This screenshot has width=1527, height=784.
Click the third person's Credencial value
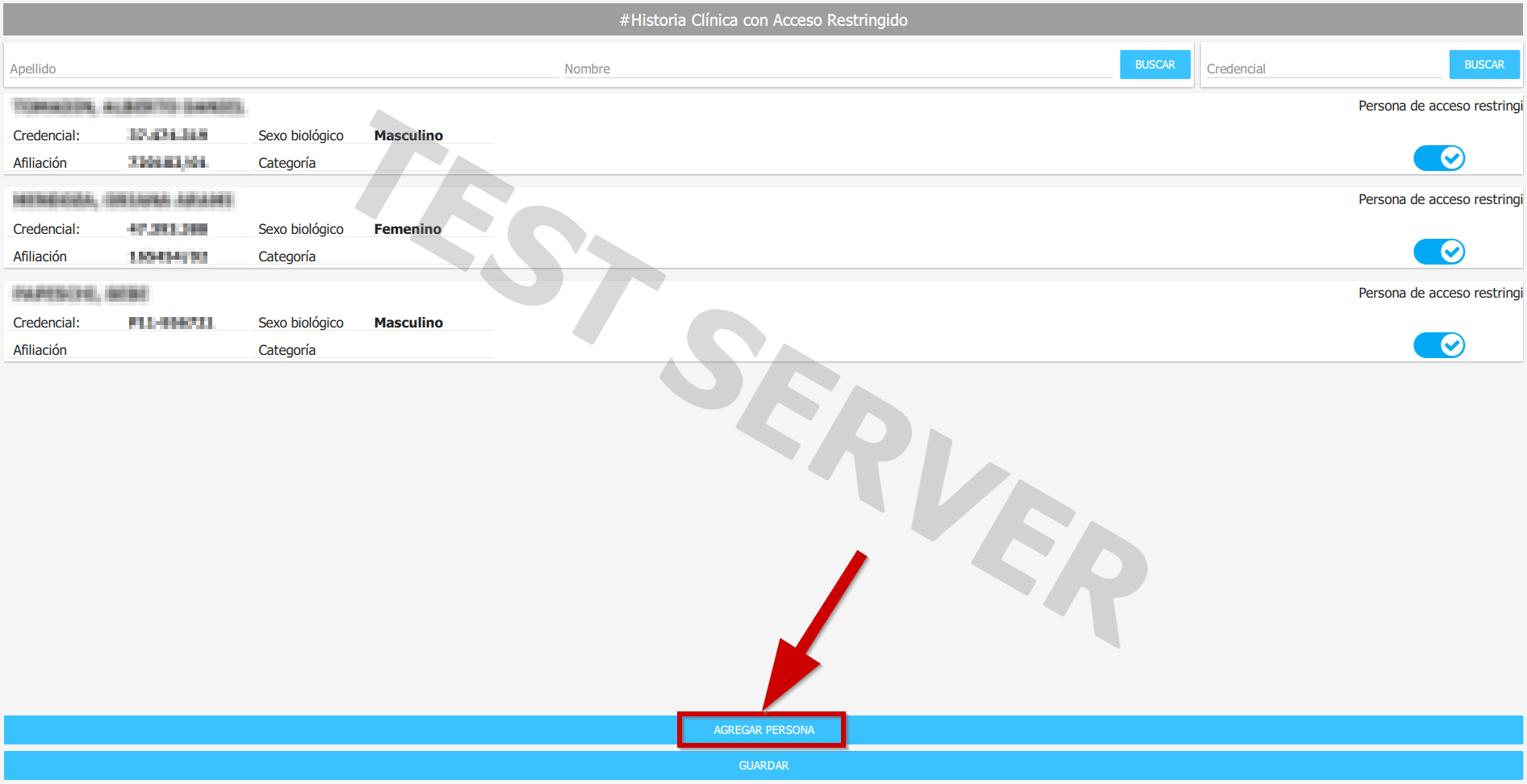[x=171, y=323]
